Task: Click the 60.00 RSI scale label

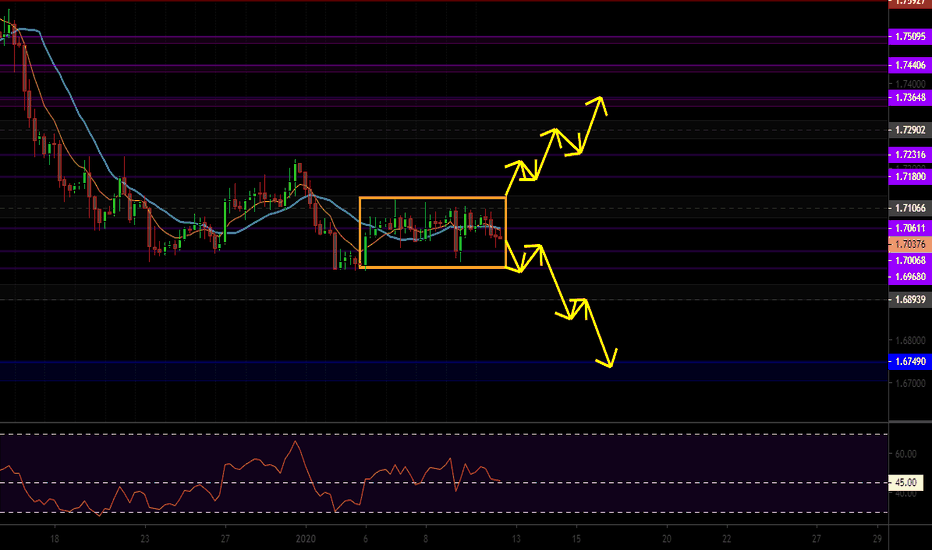Action: click(x=905, y=454)
